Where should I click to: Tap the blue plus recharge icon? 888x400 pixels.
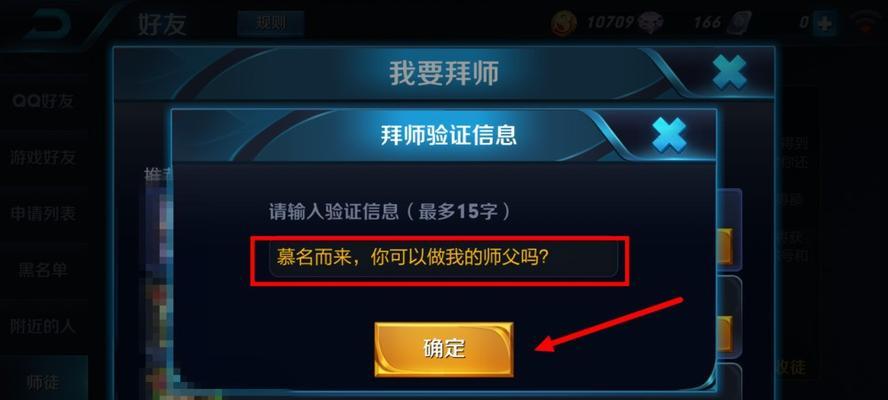824,23
